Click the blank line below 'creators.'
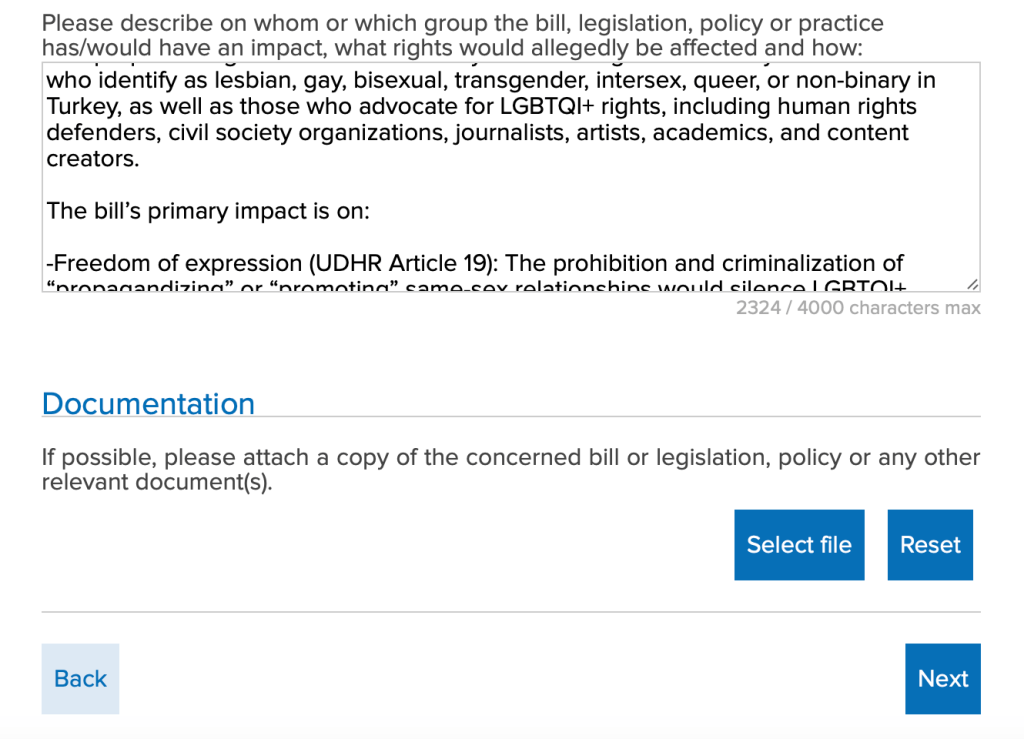 click(400, 185)
